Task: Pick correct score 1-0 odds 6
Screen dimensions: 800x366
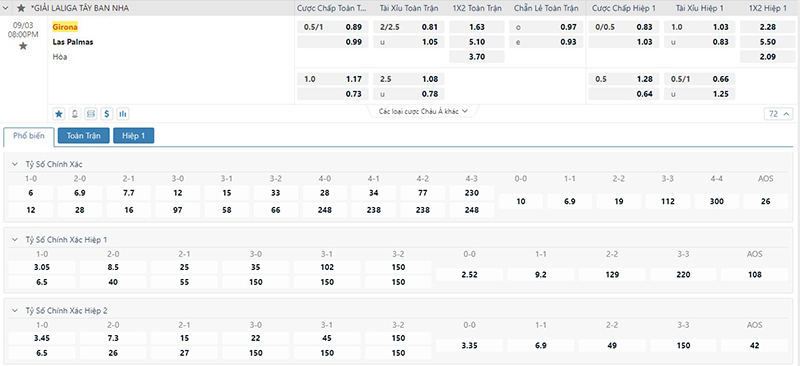Action: pyautogui.click(x=31, y=193)
